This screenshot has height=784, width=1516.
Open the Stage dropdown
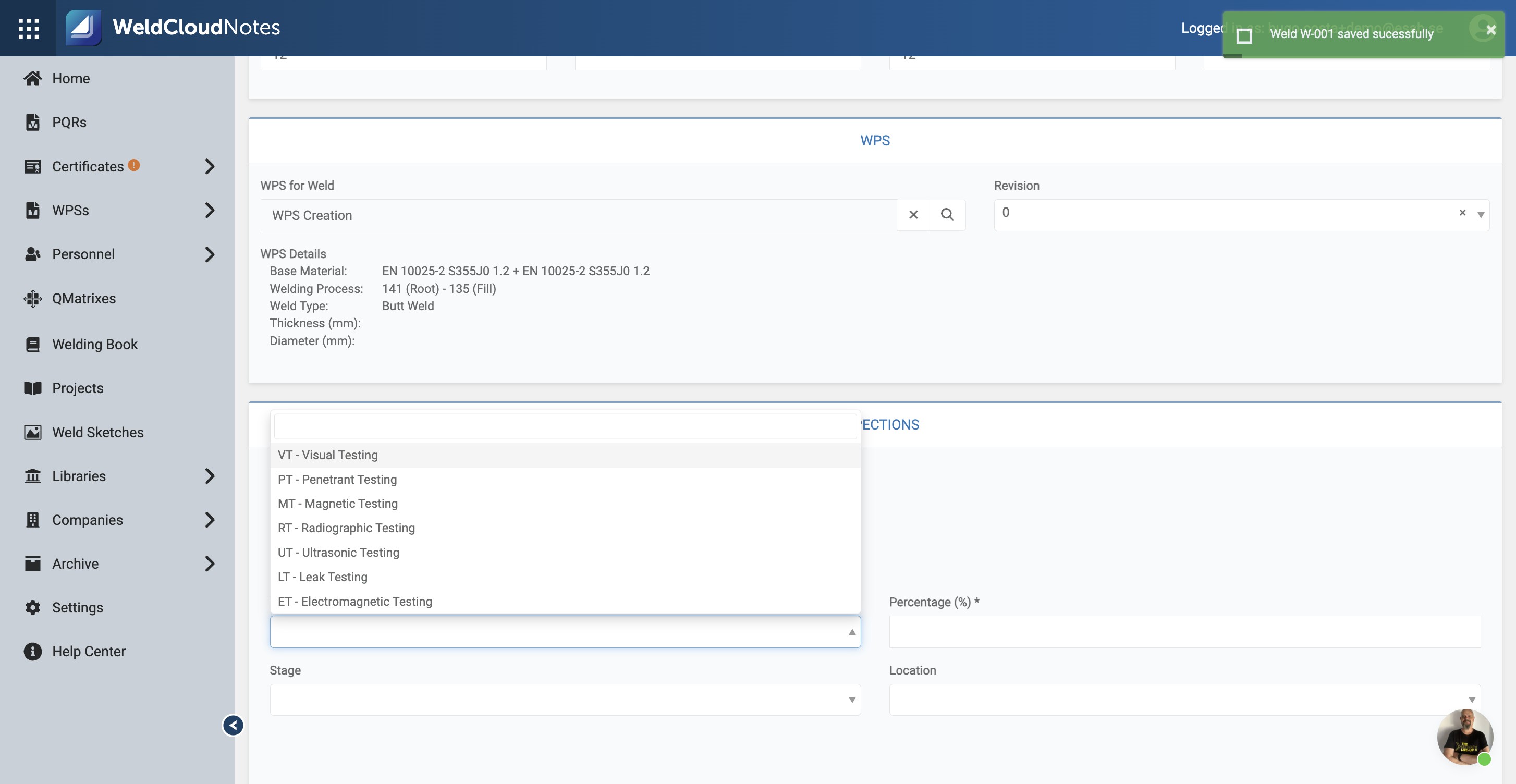[x=565, y=700]
